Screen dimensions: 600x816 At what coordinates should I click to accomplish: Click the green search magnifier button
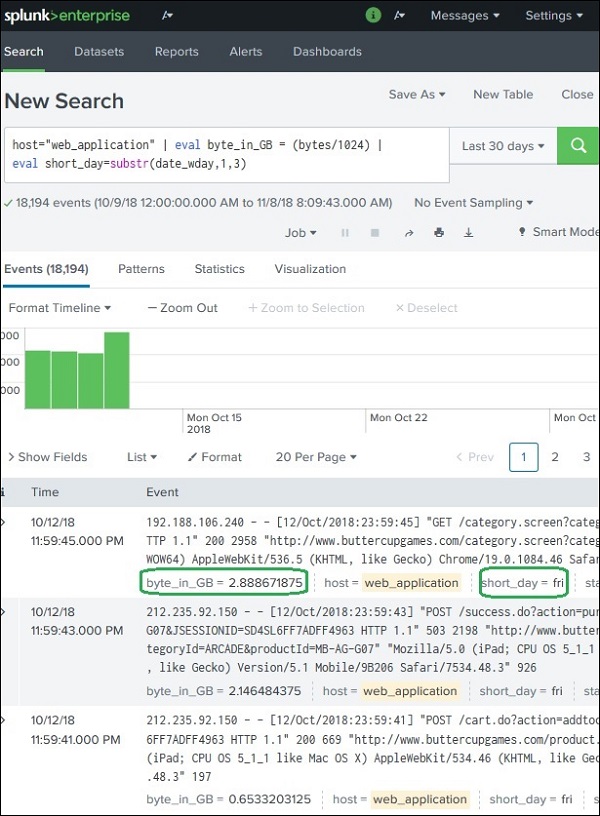click(578, 146)
